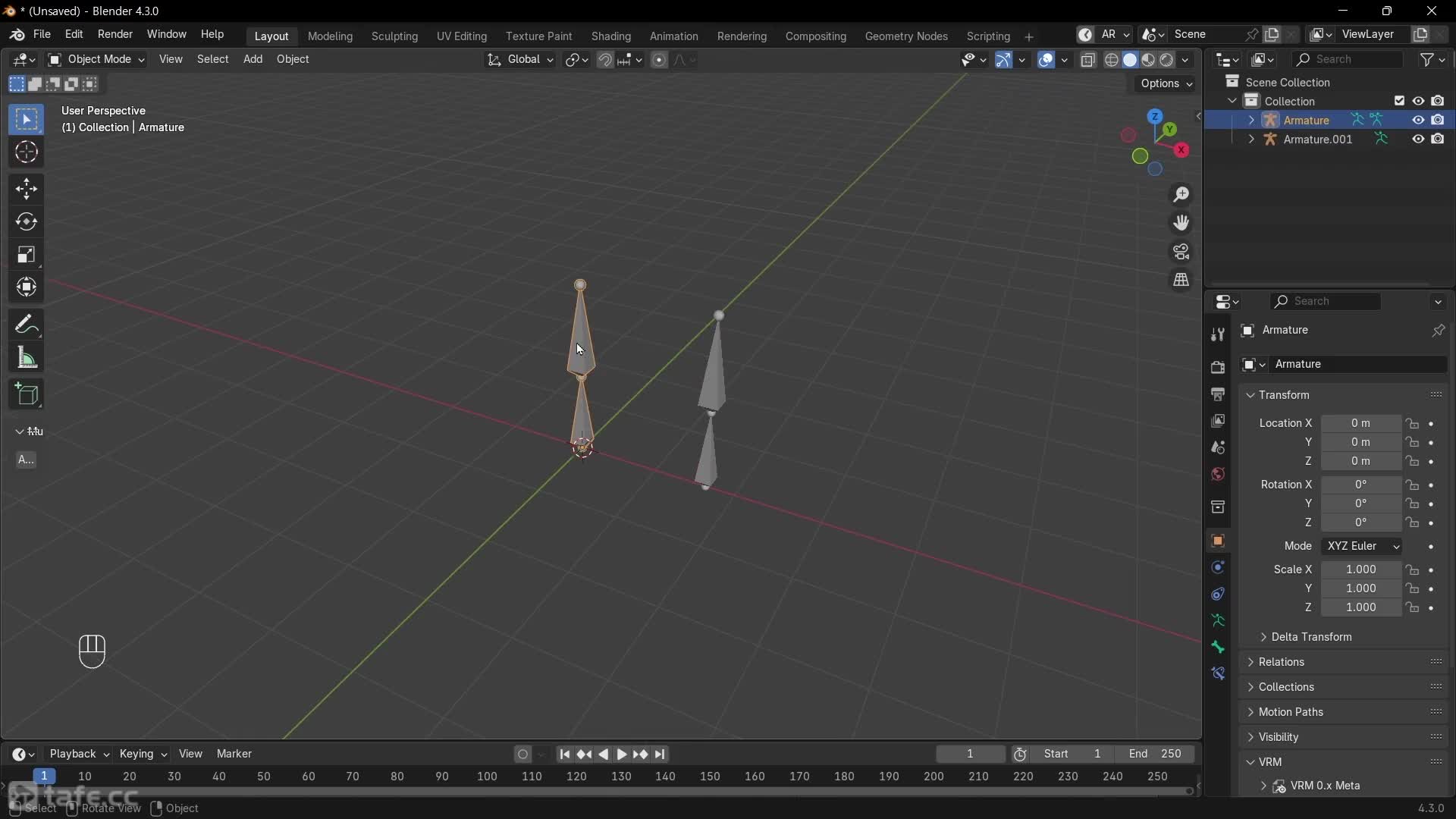This screenshot has height=819, width=1456.
Task: Select the Rotate tool
Action: coord(27,221)
